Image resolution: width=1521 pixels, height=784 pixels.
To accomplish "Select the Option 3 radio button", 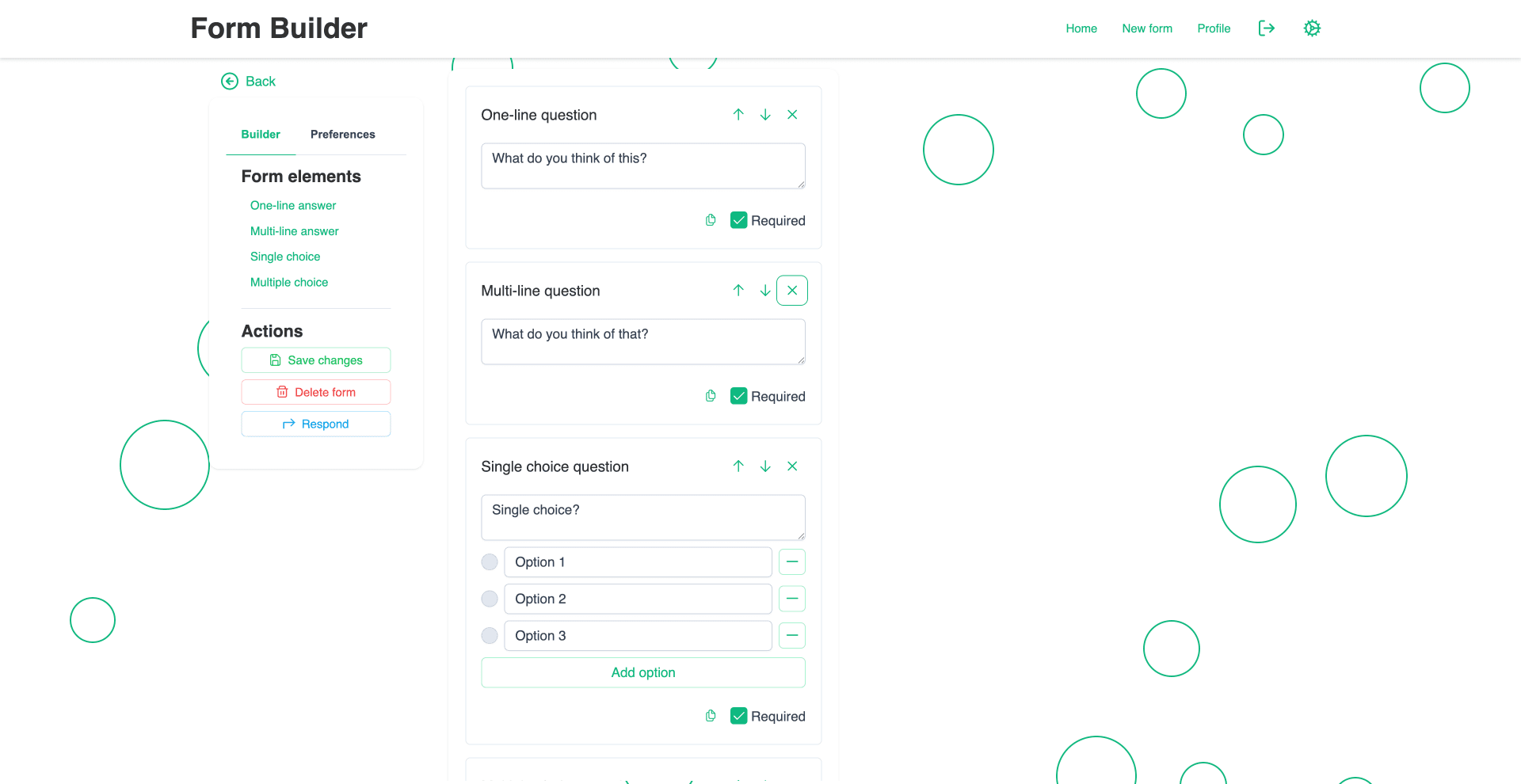I will point(490,635).
